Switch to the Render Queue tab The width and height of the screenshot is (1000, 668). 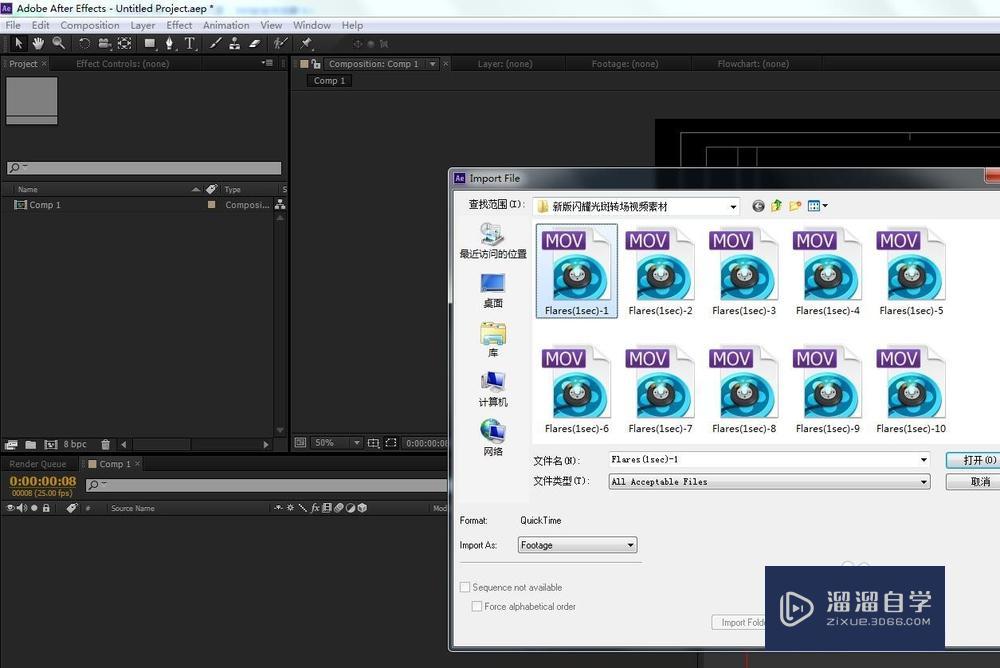pyautogui.click(x=38, y=464)
